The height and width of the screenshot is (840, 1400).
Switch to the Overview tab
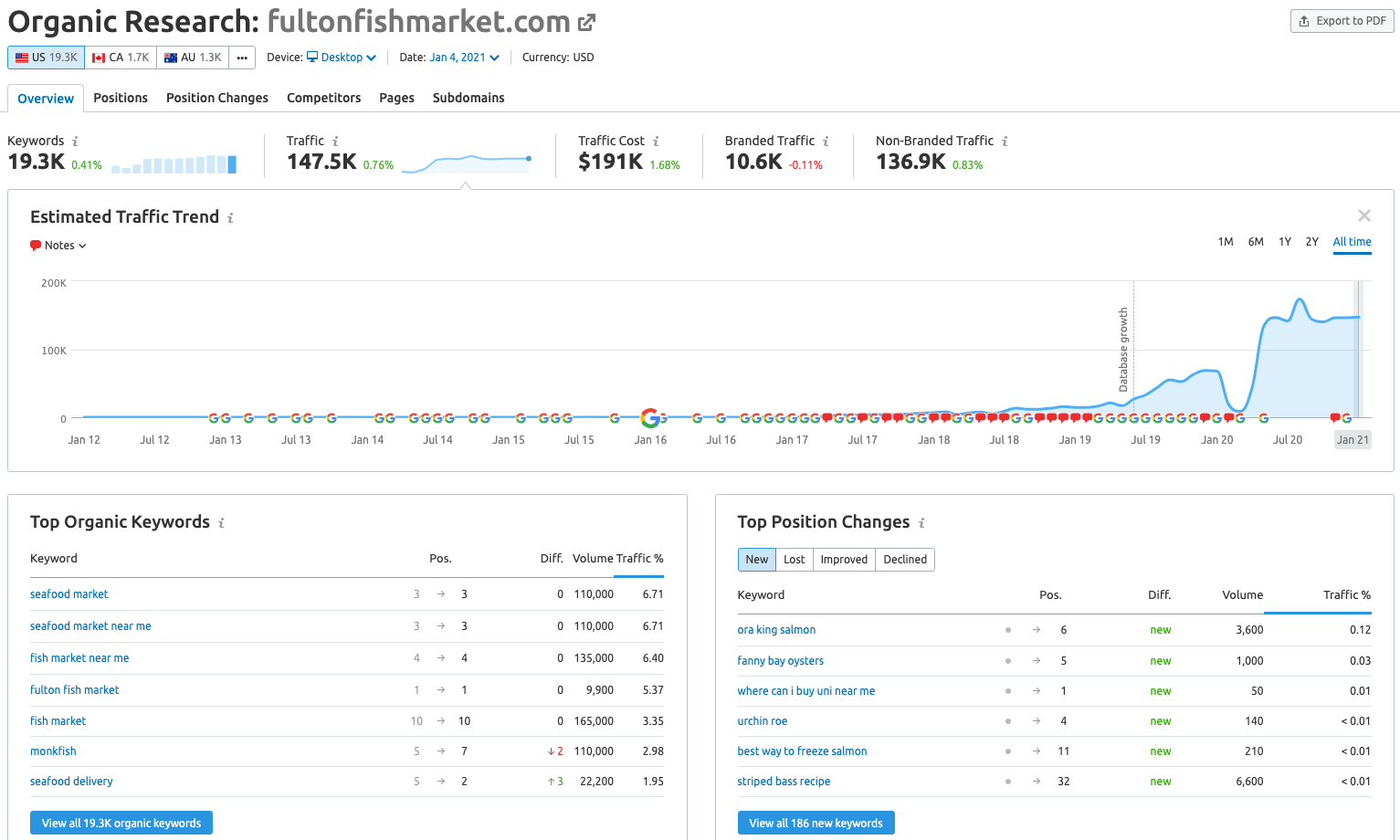pyautogui.click(x=46, y=99)
